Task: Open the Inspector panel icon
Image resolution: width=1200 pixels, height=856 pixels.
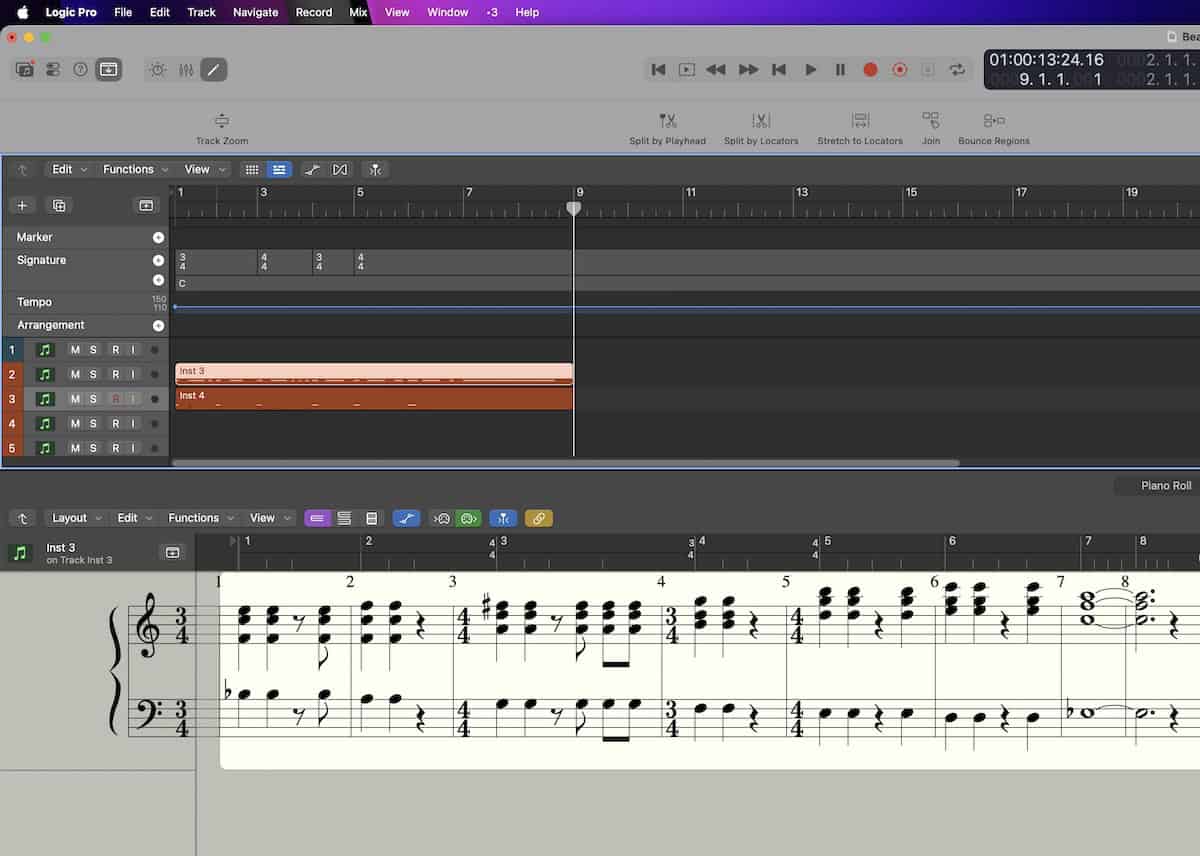Action: pos(53,70)
